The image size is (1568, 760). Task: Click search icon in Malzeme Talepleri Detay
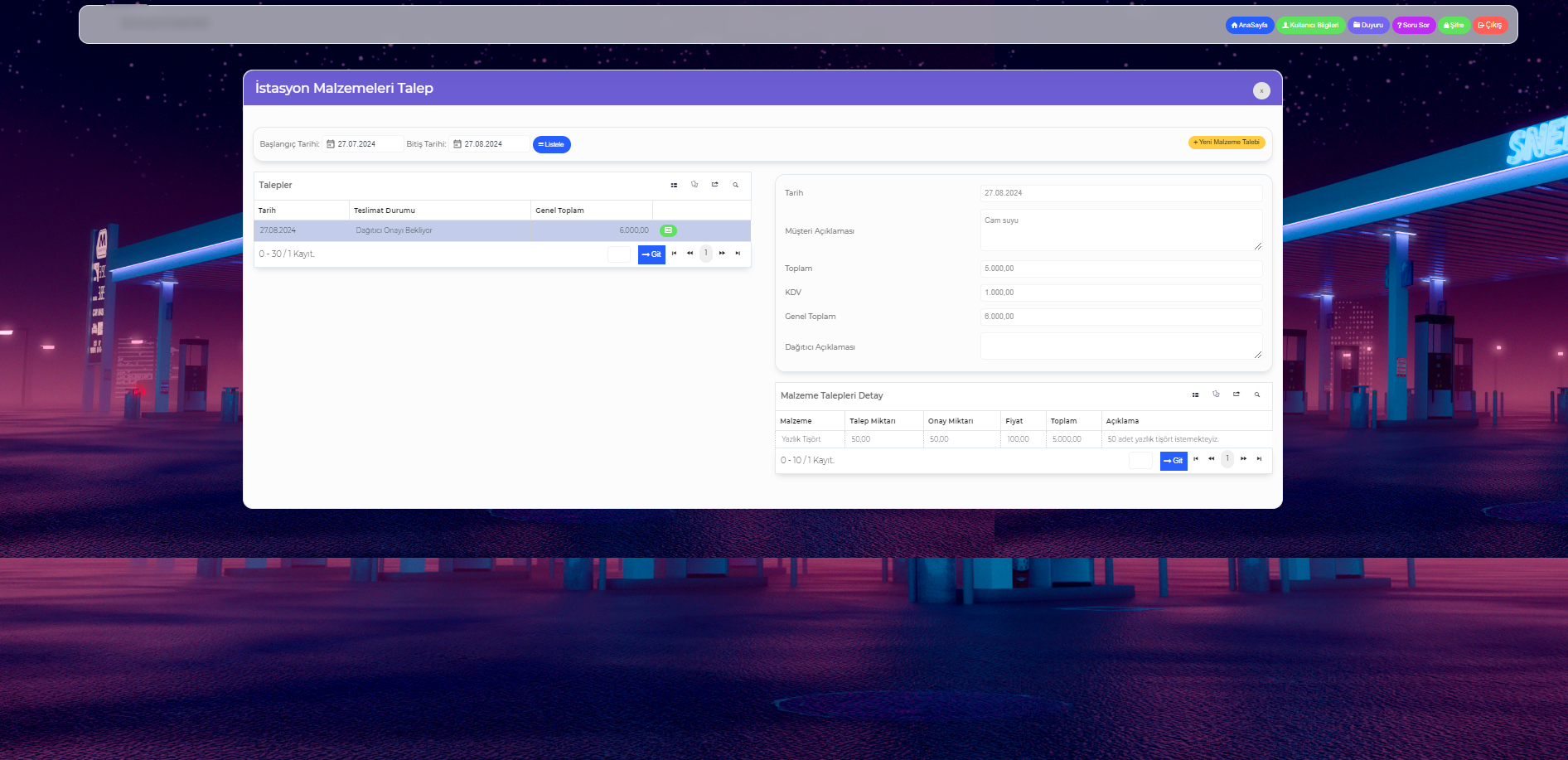[1256, 395]
